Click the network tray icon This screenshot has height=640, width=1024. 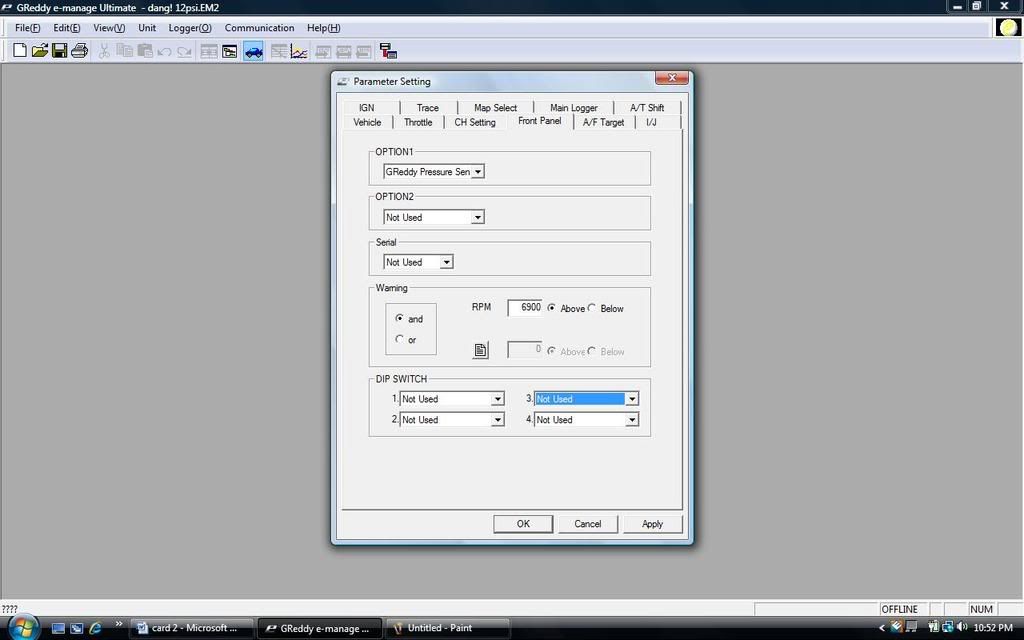(948, 628)
